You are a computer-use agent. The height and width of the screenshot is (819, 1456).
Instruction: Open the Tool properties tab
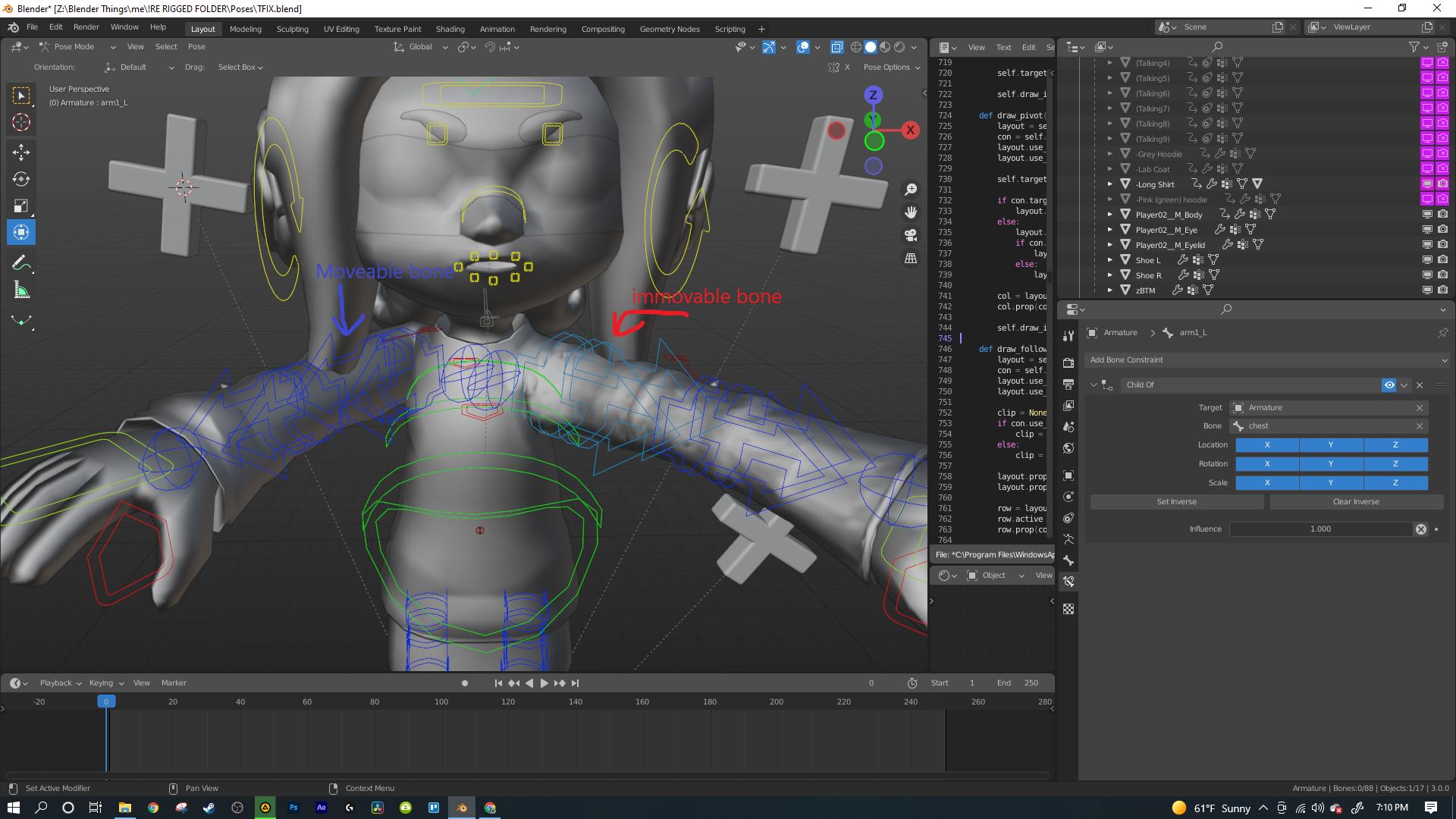(x=1068, y=335)
